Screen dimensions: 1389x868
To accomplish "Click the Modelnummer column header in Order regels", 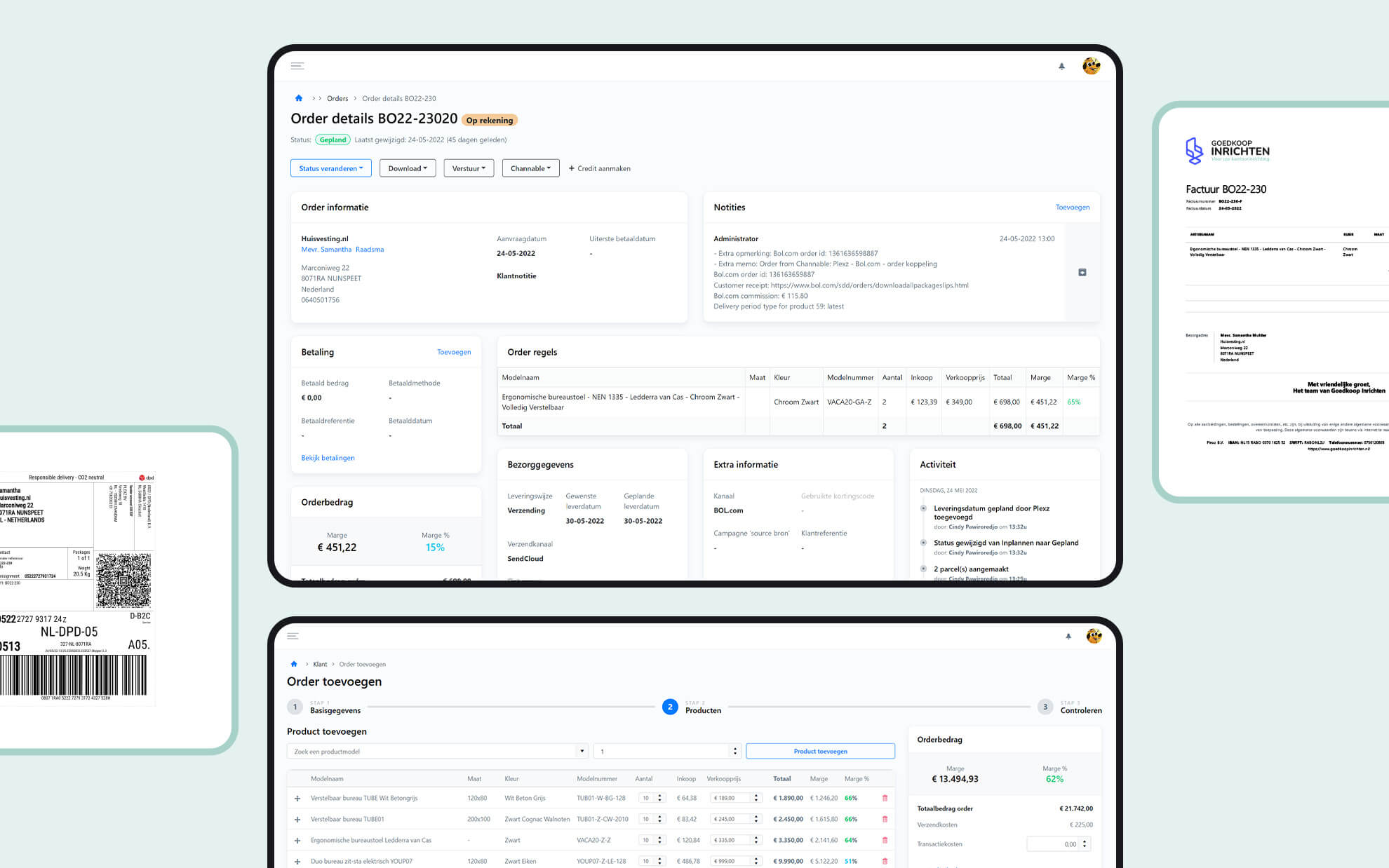I will click(850, 377).
